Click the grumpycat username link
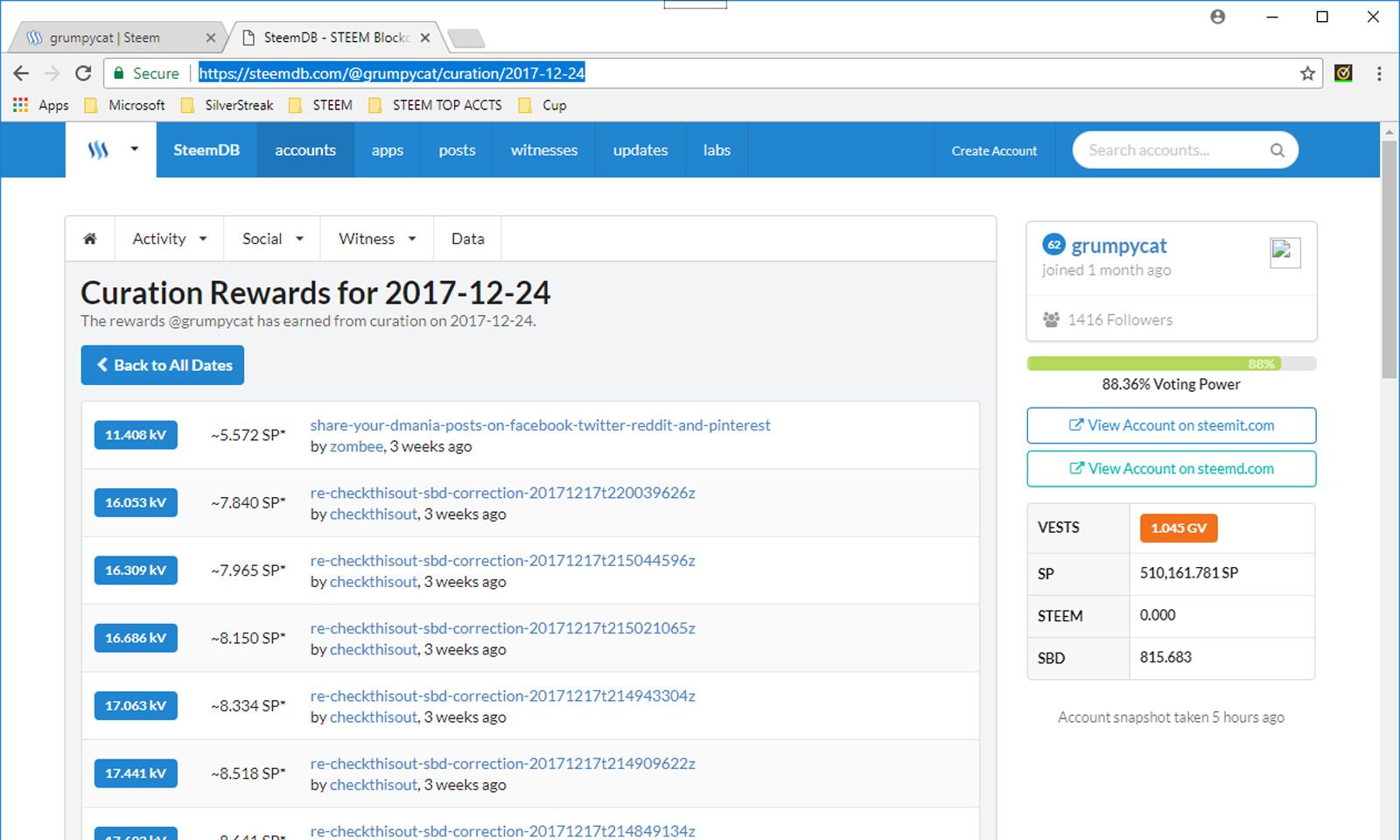 click(x=1119, y=246)
